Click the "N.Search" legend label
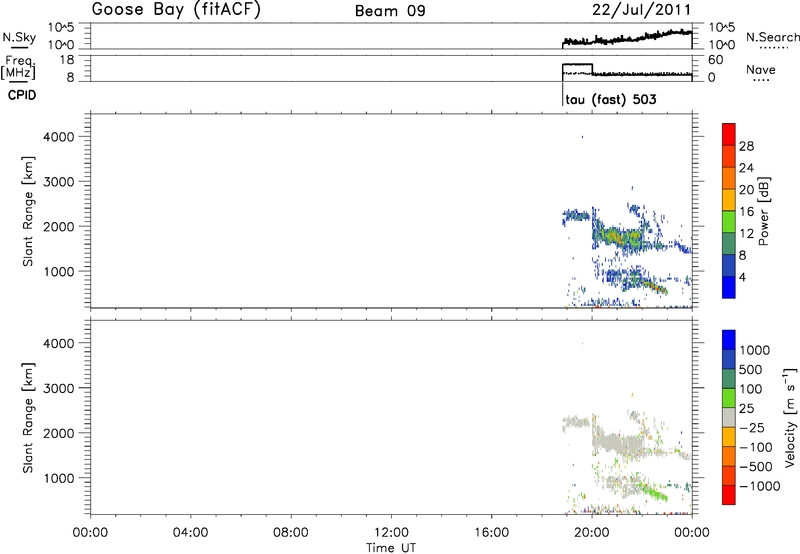 [x=773, y=37]
